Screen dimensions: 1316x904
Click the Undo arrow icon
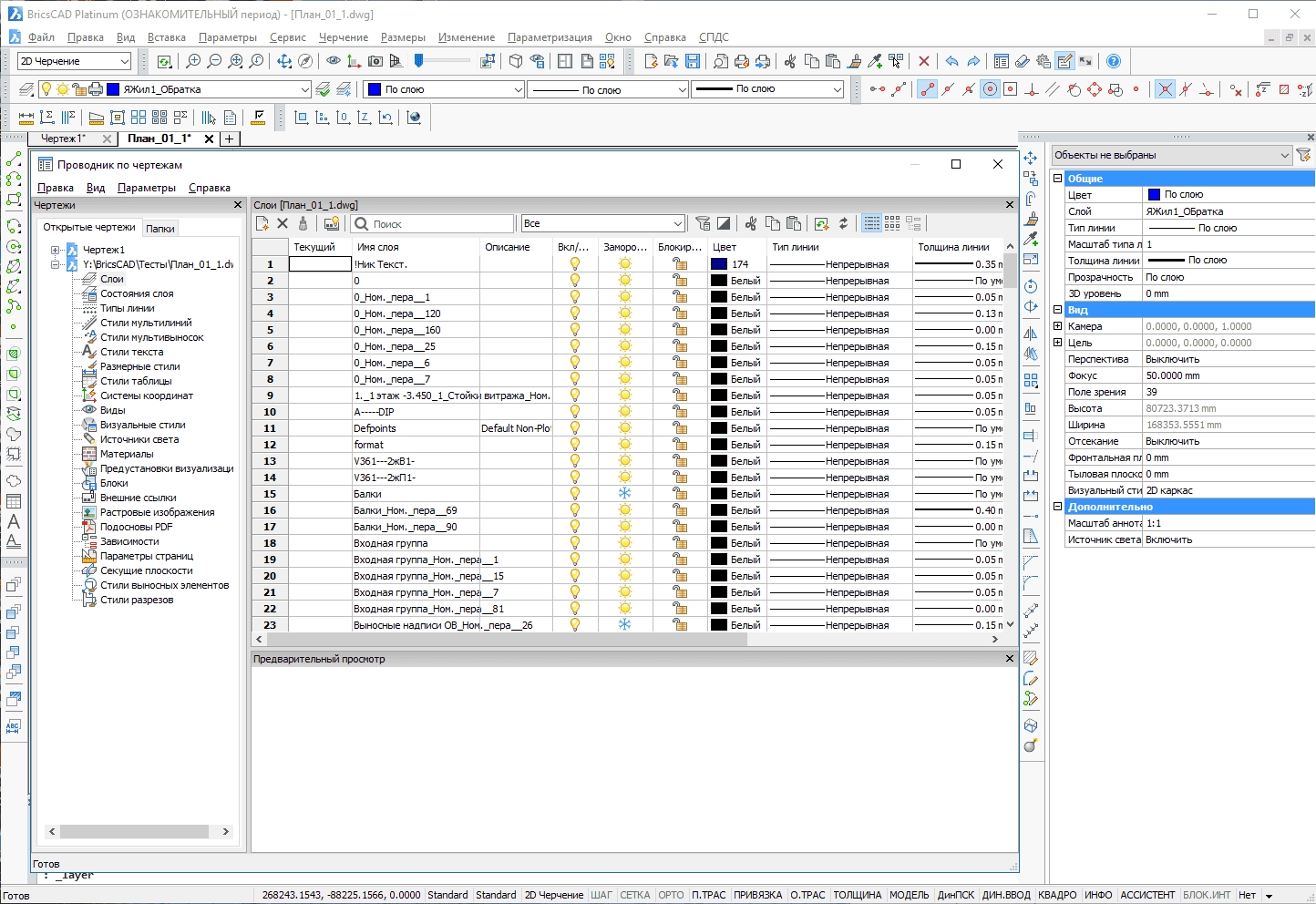951,61
